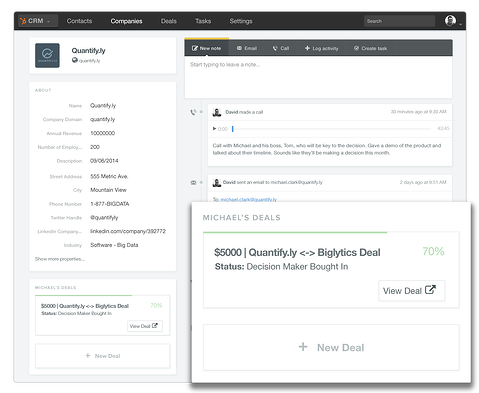Viewport: 479px width, 393px height.
Task: Open the michael.clark@quantify.ly recipient link
Action: (x=248, y=199)
